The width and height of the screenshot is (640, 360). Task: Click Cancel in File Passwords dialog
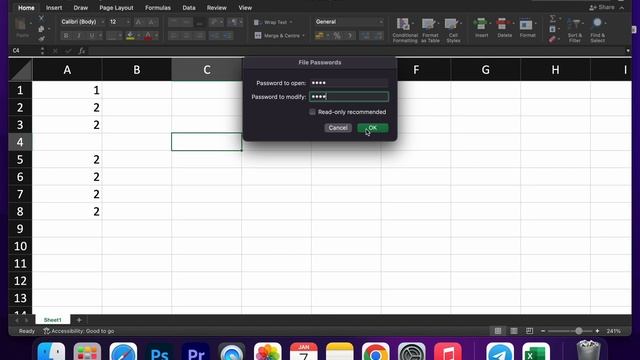click(338, 128)
